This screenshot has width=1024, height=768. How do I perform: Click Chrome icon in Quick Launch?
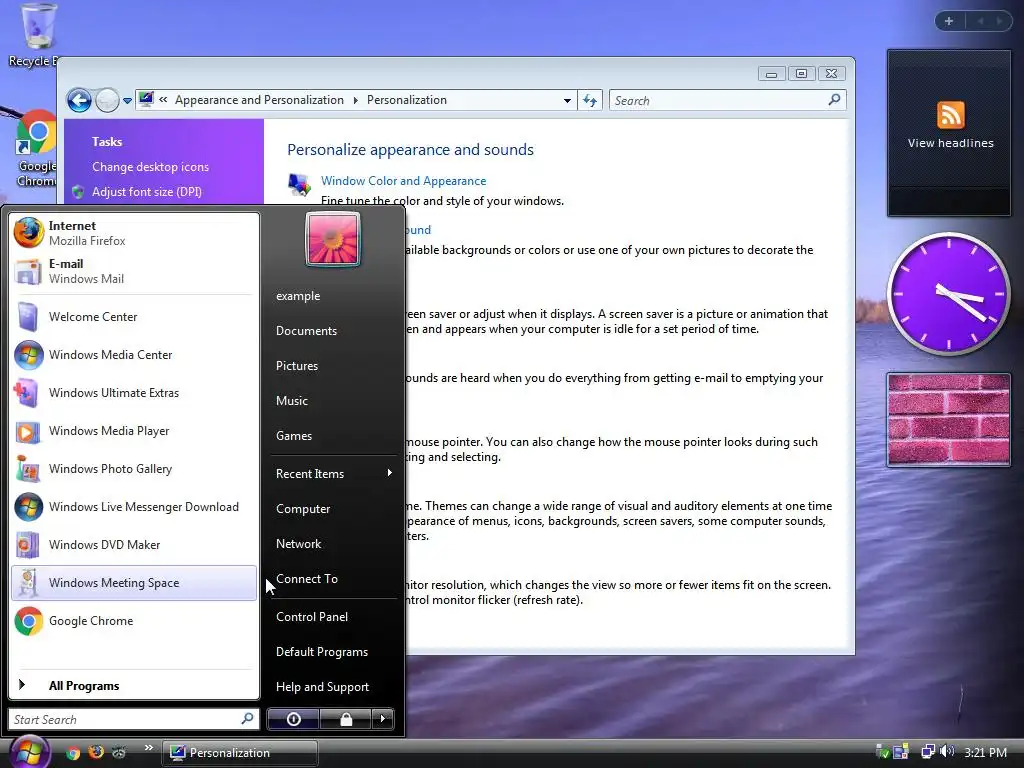73,752
